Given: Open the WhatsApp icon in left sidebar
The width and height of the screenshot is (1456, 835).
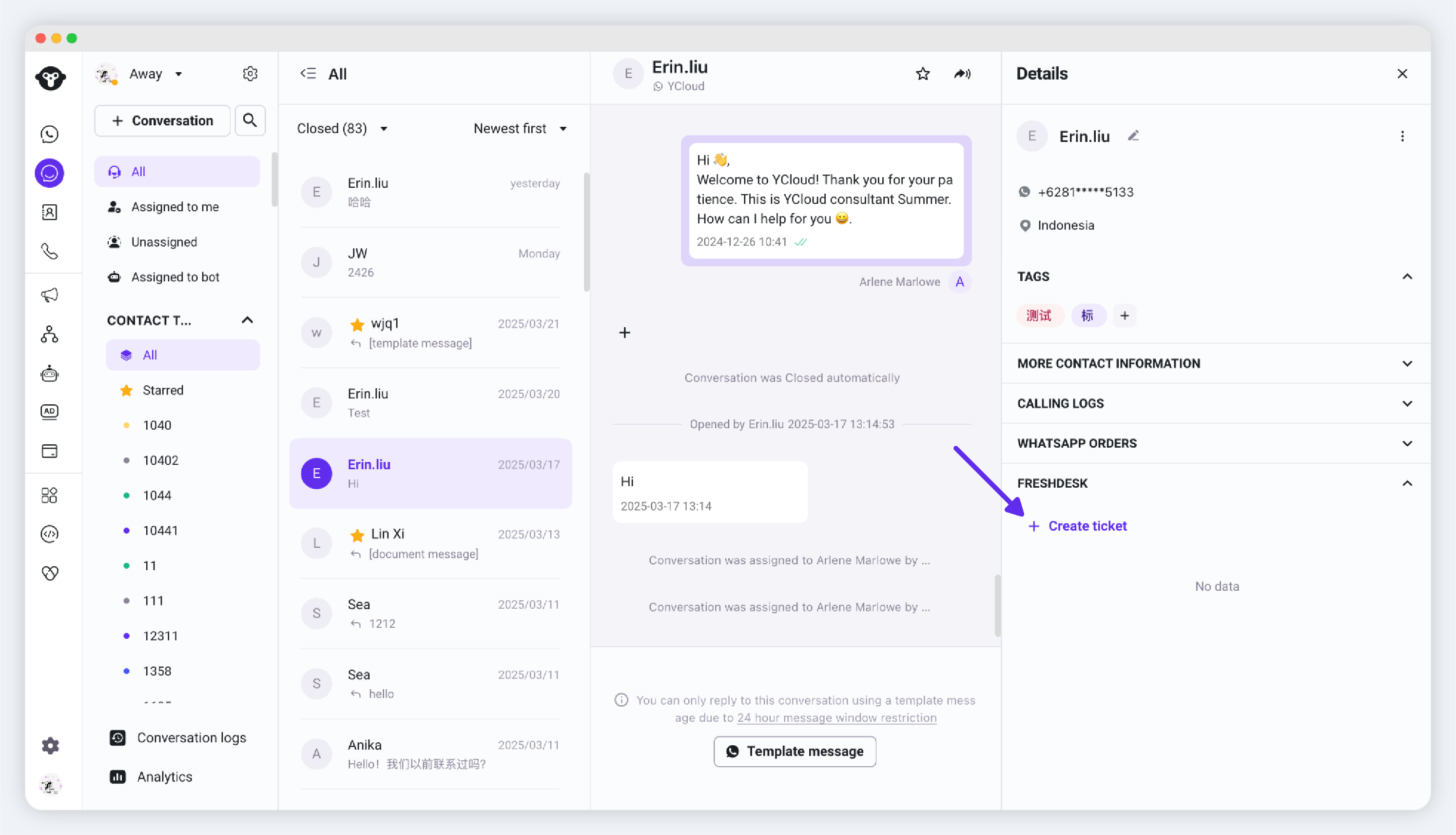Looking at the screenshot, I should pyautogui.click(x=50, y=134).
